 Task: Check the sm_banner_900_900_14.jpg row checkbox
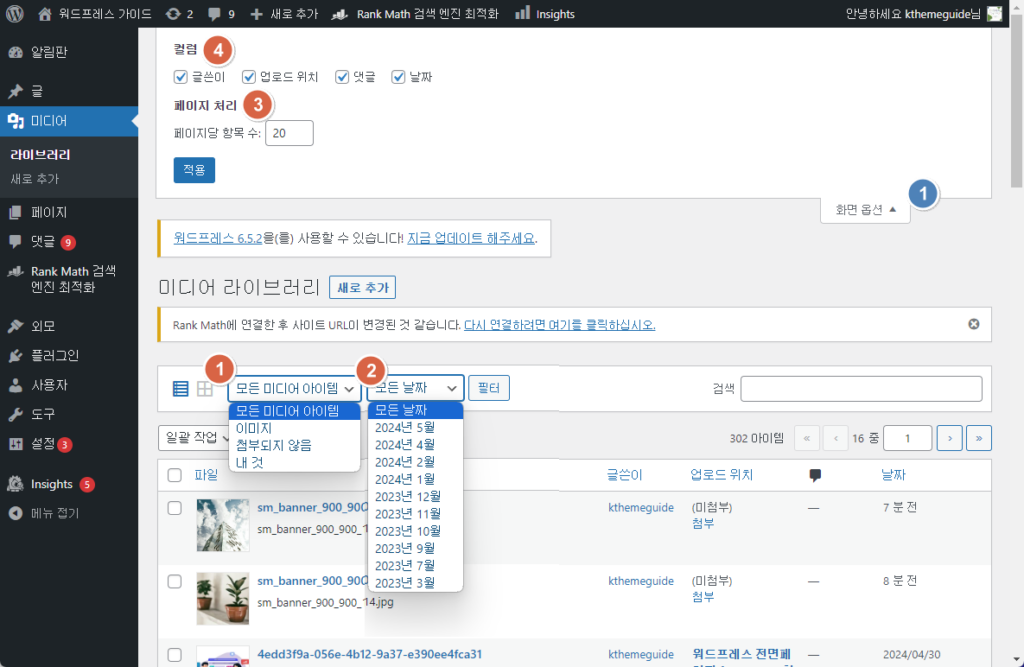[174, 581]
